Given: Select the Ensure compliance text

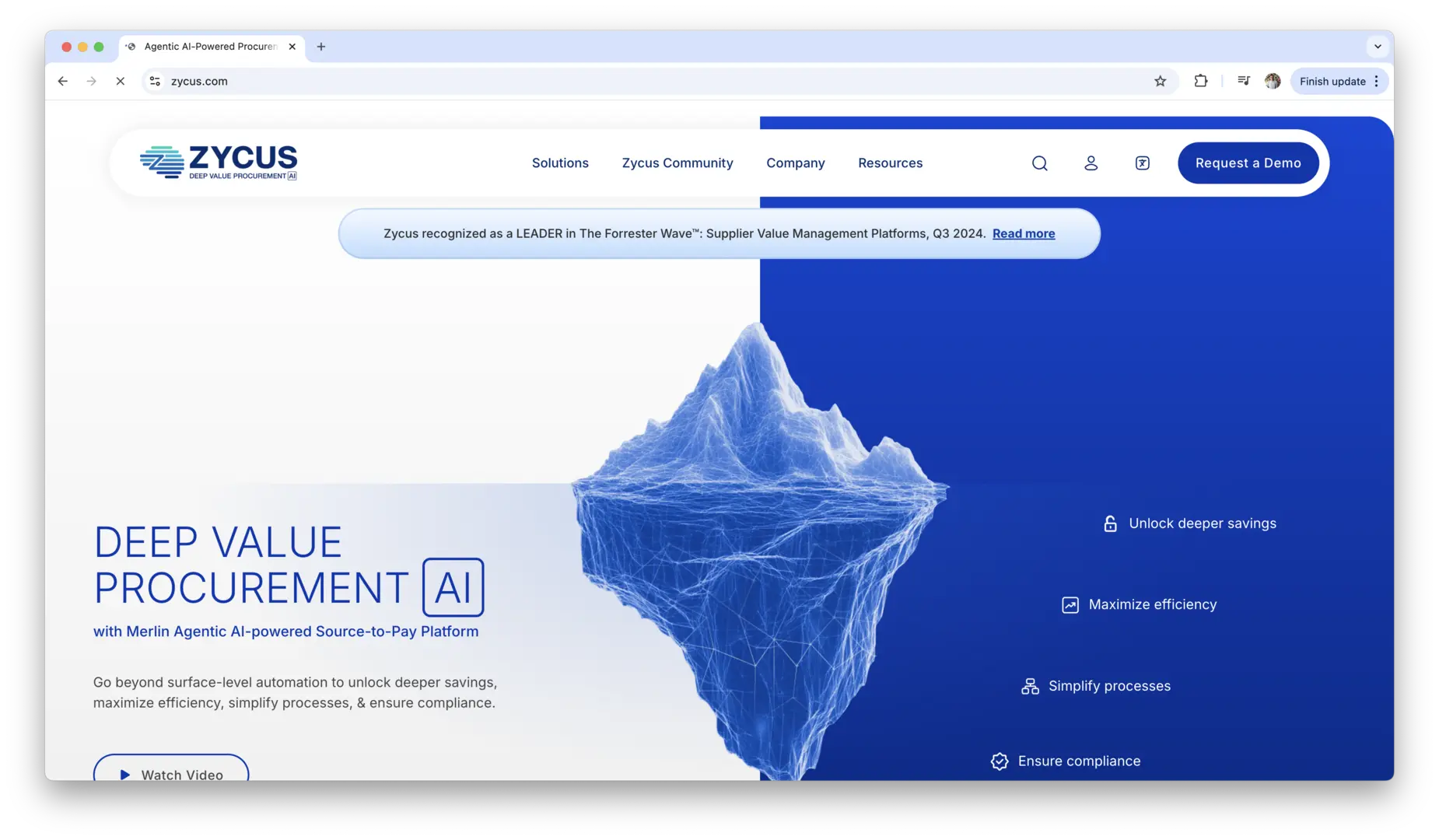Looking at the screenshot, I should point(1079,761).
